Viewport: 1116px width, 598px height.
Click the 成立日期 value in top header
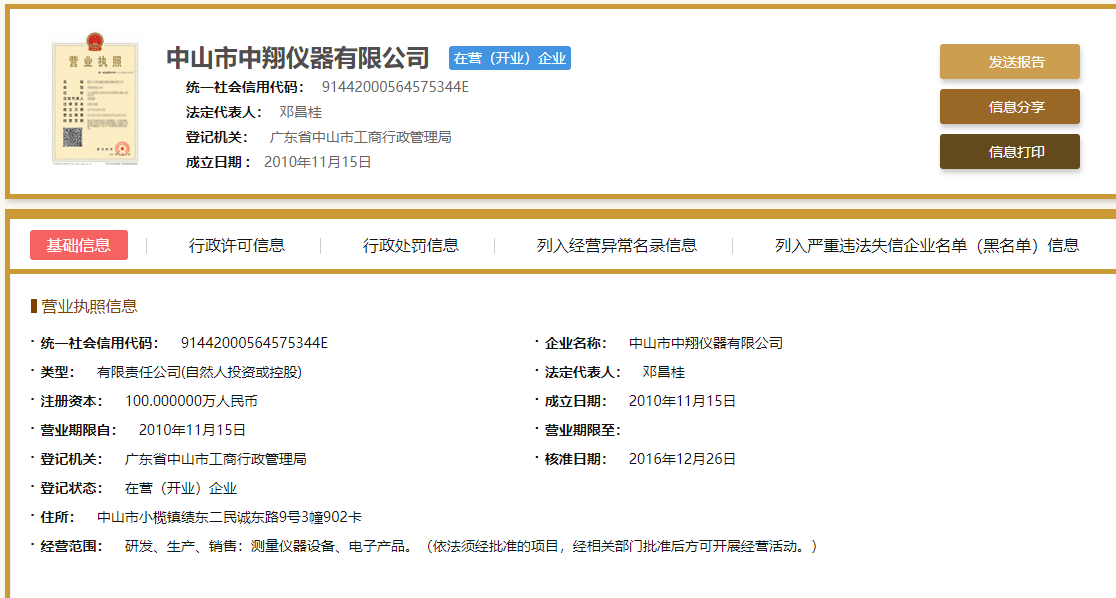tap(317, 161)
